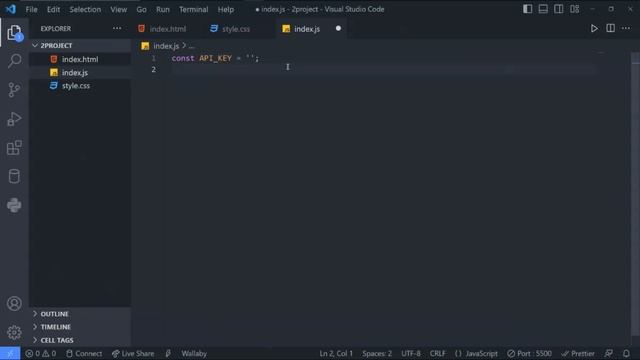Expand the TIMELINE section
This screenshot has height=360, width=640.
[80, 327]
